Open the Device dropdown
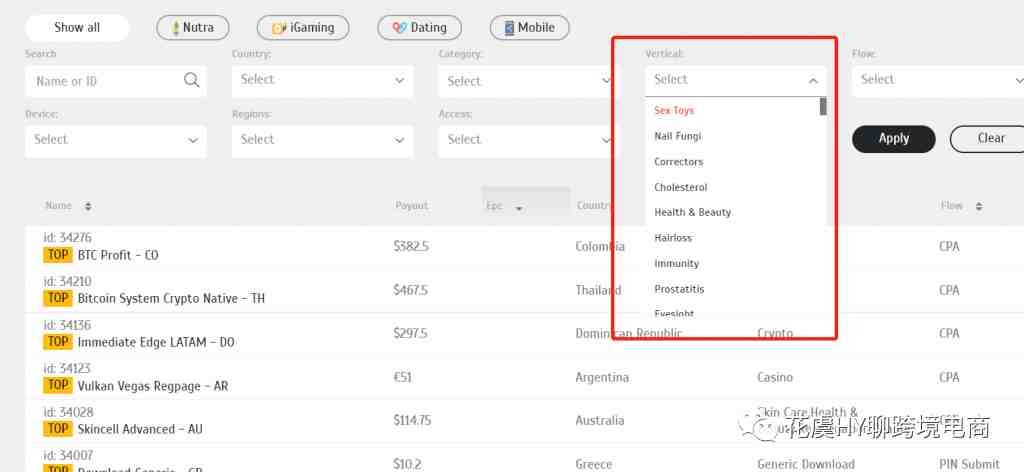The image size is (1024, 472). click(x=115, y=140)
